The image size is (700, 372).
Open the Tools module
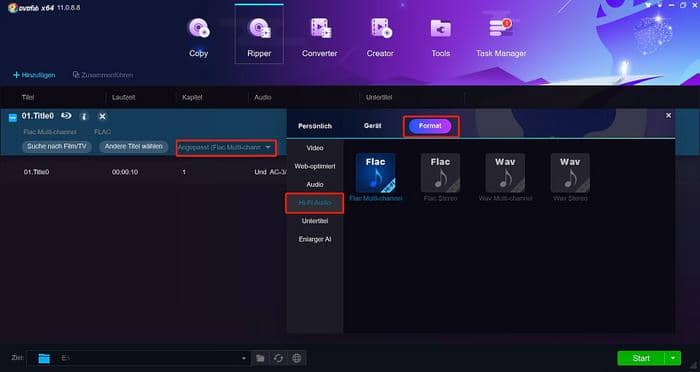click(441, 38)
